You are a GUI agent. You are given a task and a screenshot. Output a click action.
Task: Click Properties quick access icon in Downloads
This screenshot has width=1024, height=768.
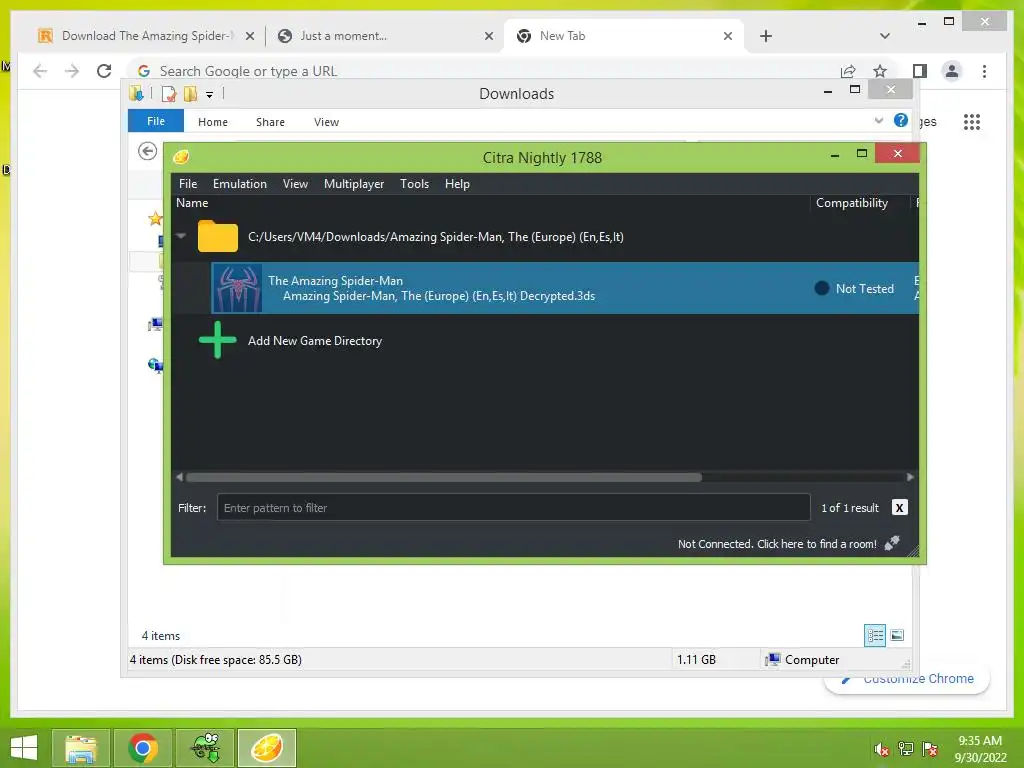click(x=168, y=94)
